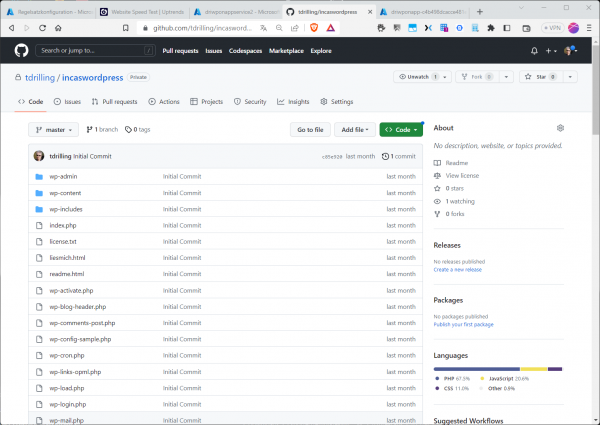Open the master branch dropdown
The height and width of the screenshot is (425, 600).
[x=54, y=130]
